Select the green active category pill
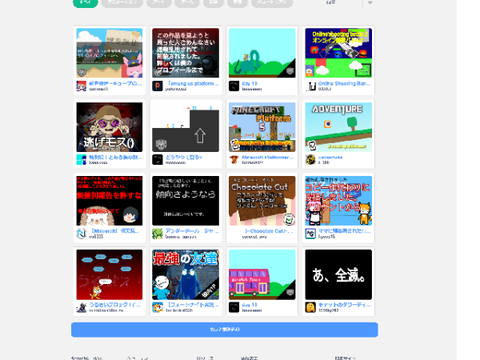The width and height of the screenshot is (480, 360). pos(85,3)
